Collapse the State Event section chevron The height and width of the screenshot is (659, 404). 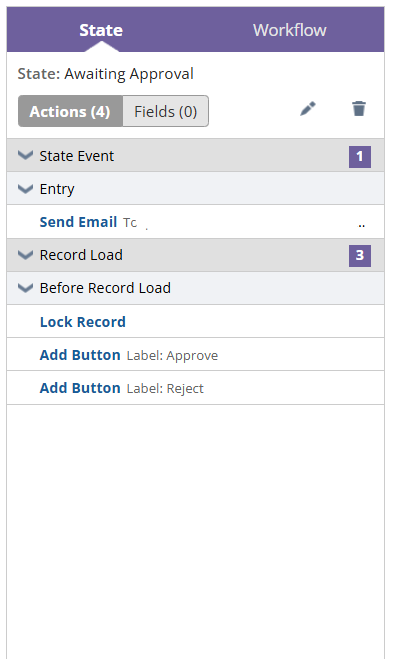coord(25,156)
